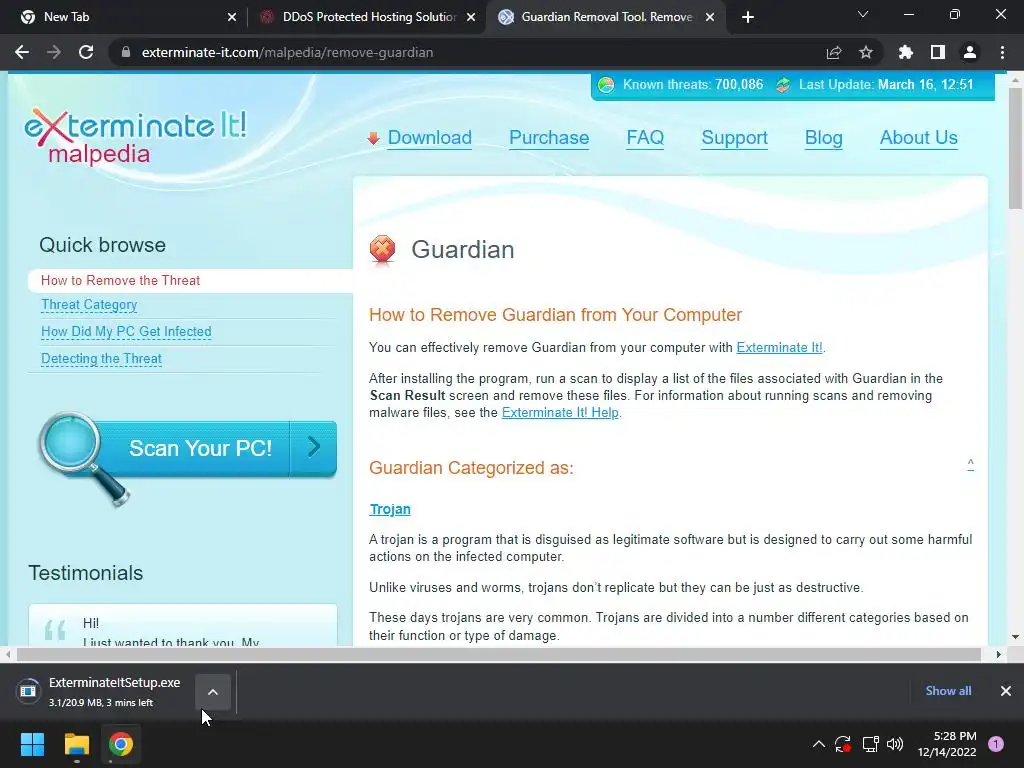Open the Trojan category link
The height and width of the screenshot is (768, 1024).
[390, 509]
